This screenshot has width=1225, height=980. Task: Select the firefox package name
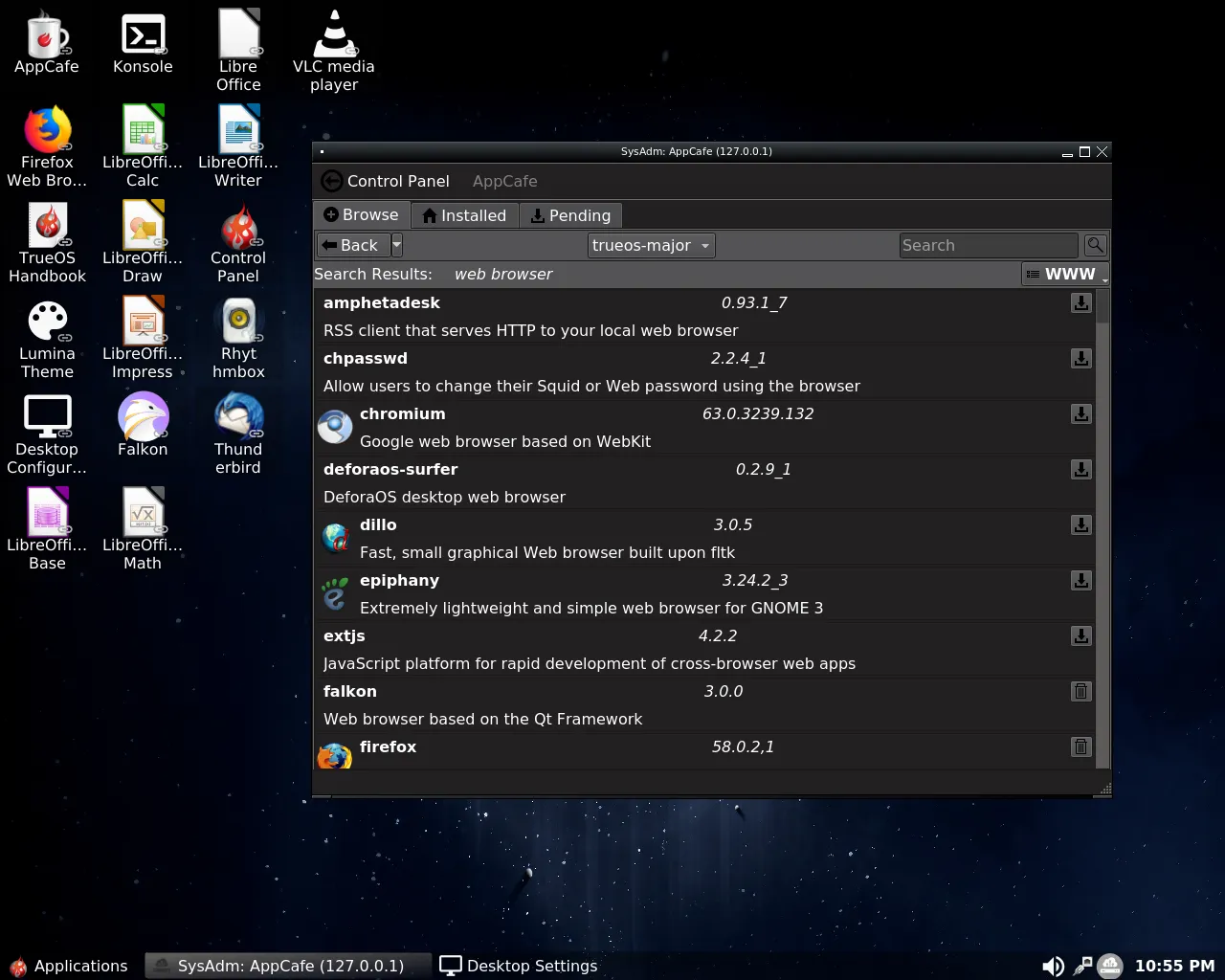pos(388,746)
